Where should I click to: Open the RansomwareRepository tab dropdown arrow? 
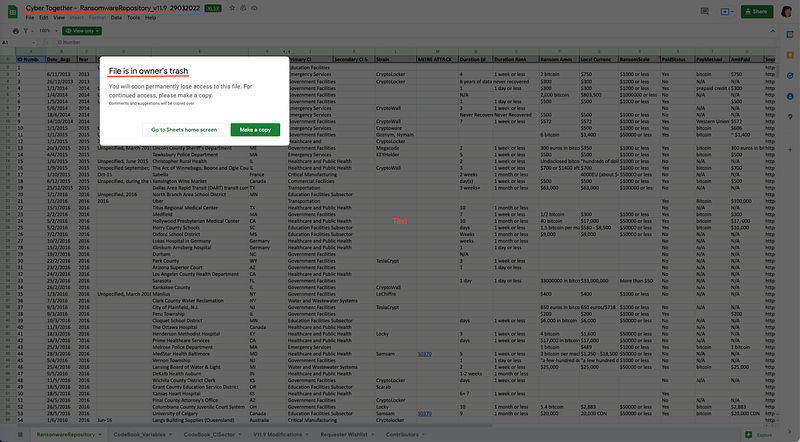point(99,435)
